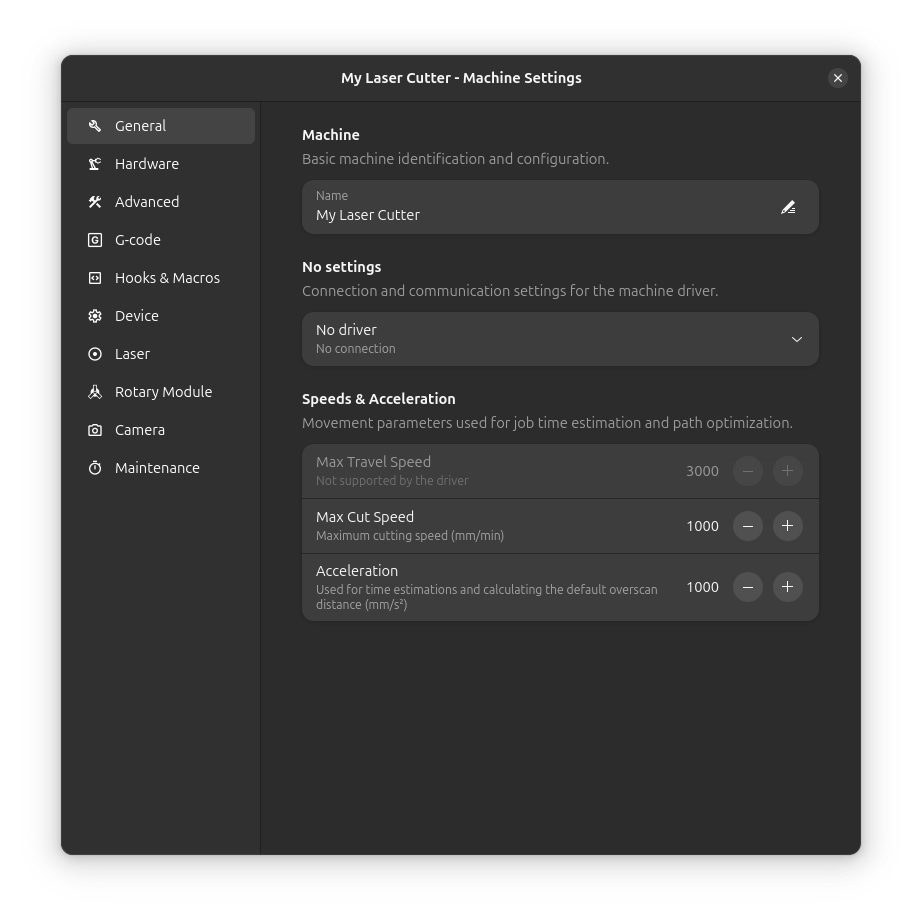The height and width of the screenshot is (922, 922).
Task: Open Camera settings via its camera icon
Action: pos(94,429)
